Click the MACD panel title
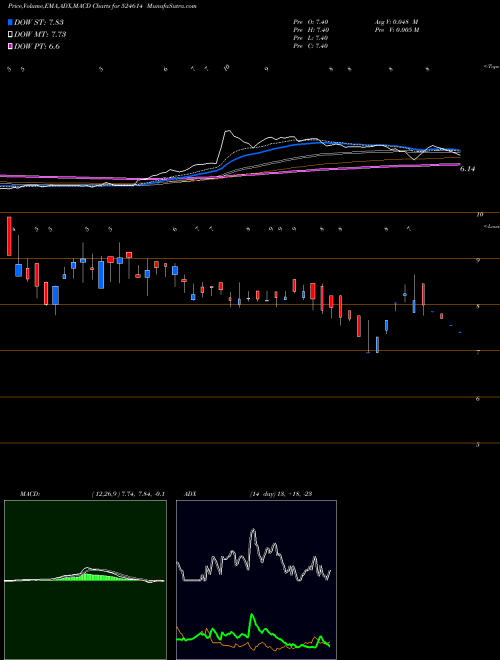 (x=29, y=494)
